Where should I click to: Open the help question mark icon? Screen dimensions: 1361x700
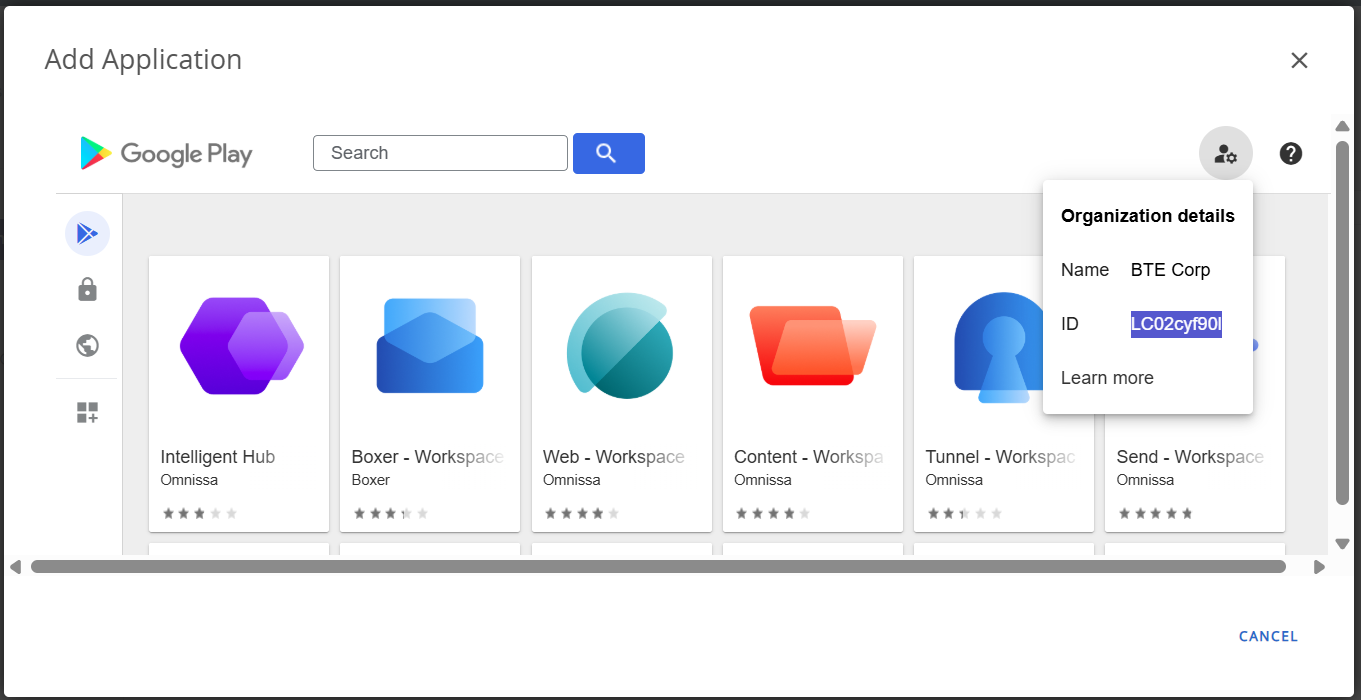click(x=1291, y=153)
